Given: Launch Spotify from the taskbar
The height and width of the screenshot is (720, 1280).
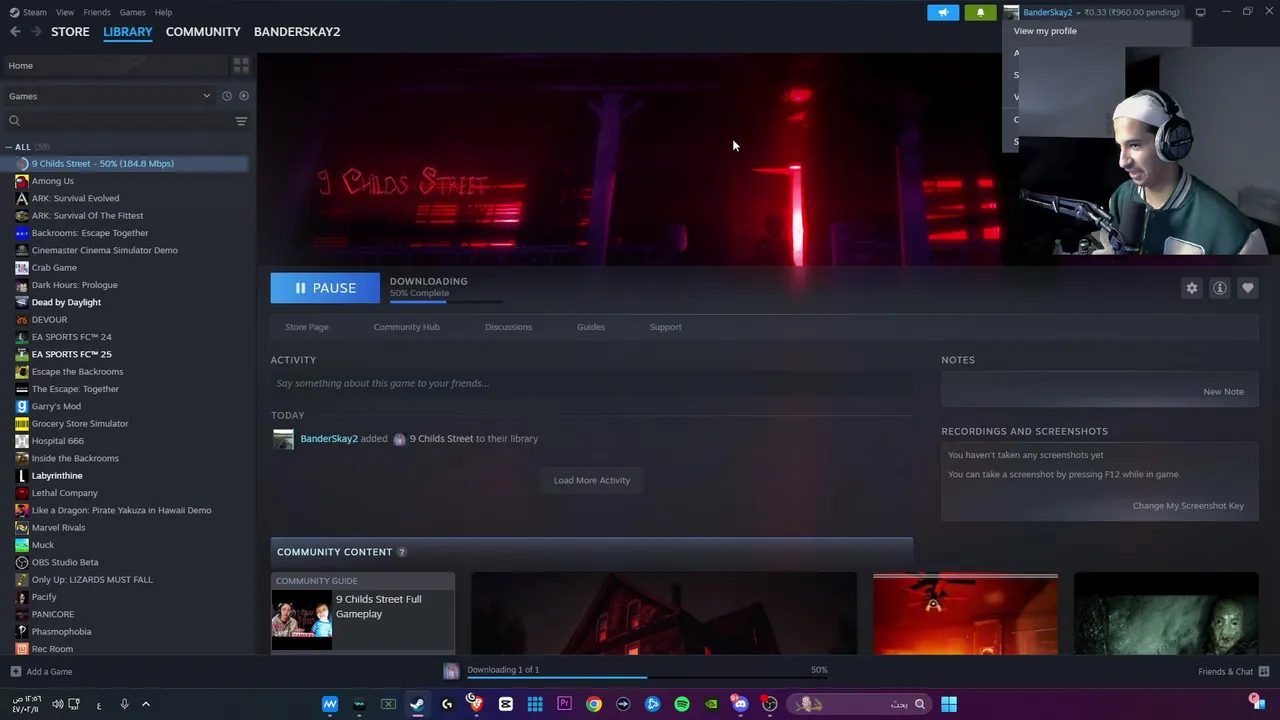Looking at the screenshot, I should click(682, 704).
